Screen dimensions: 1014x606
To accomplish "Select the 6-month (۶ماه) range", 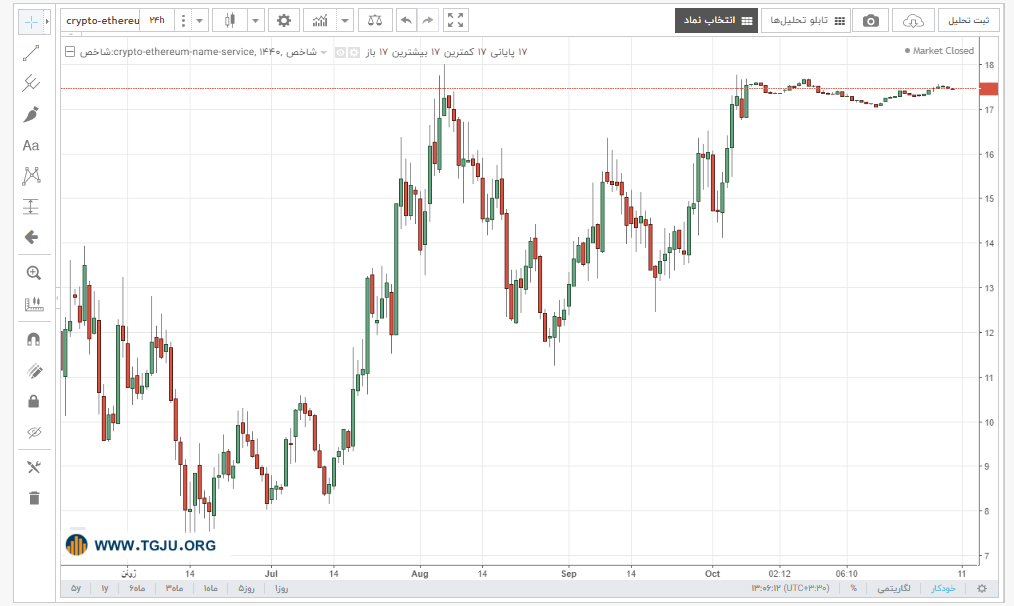I will point(137,589).
